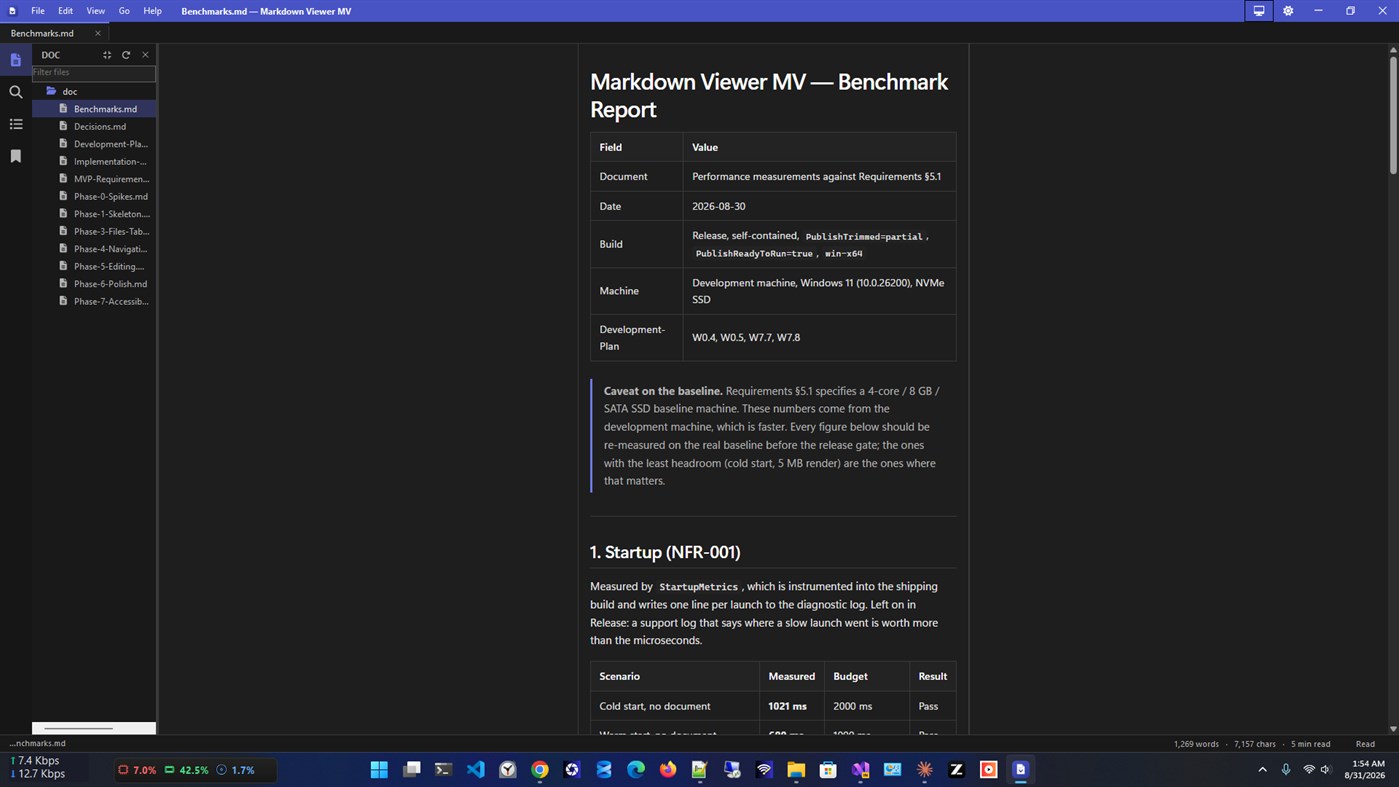Open the File menu

tap(38, 11)
